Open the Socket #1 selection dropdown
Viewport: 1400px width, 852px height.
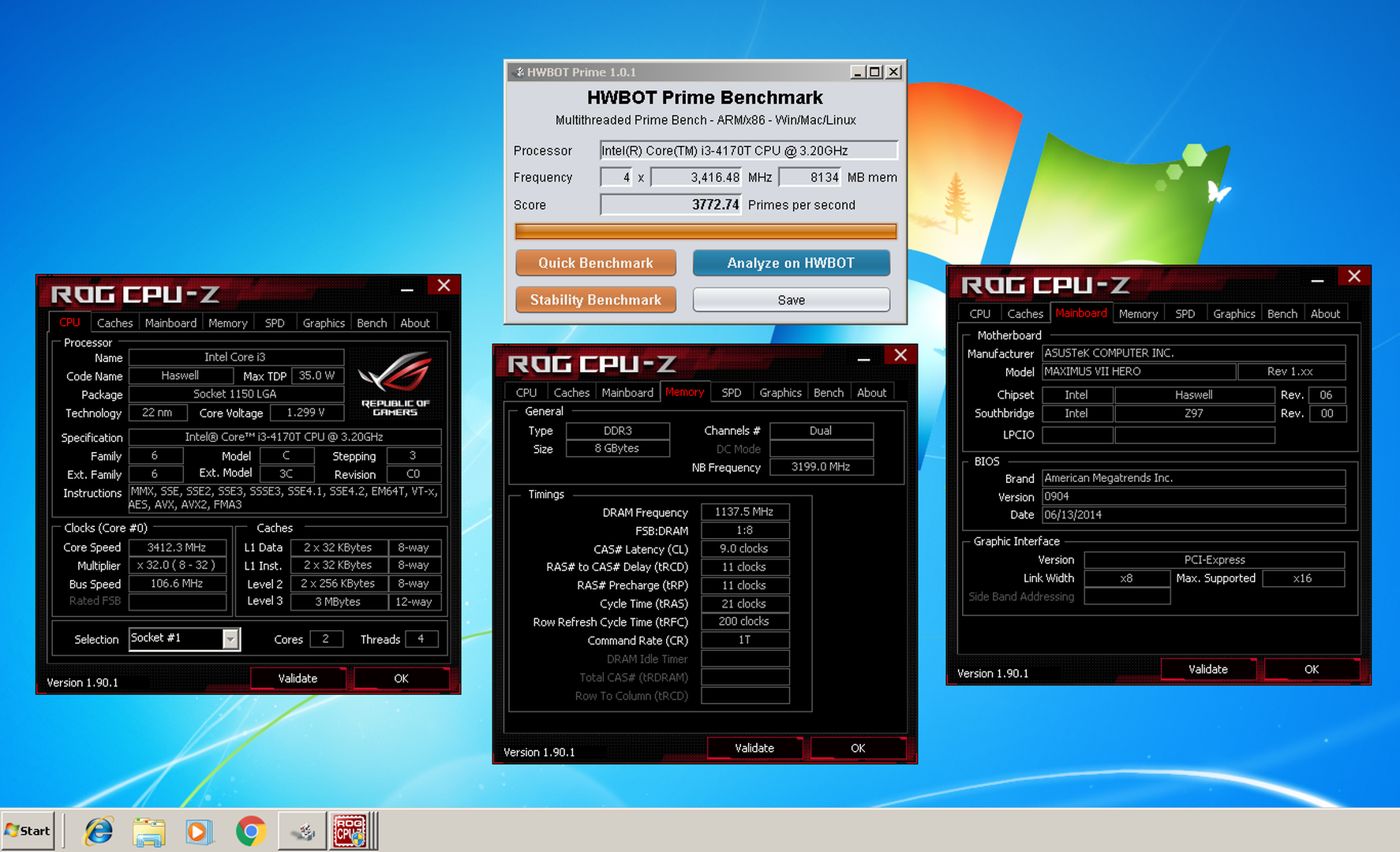click(230, 639)
